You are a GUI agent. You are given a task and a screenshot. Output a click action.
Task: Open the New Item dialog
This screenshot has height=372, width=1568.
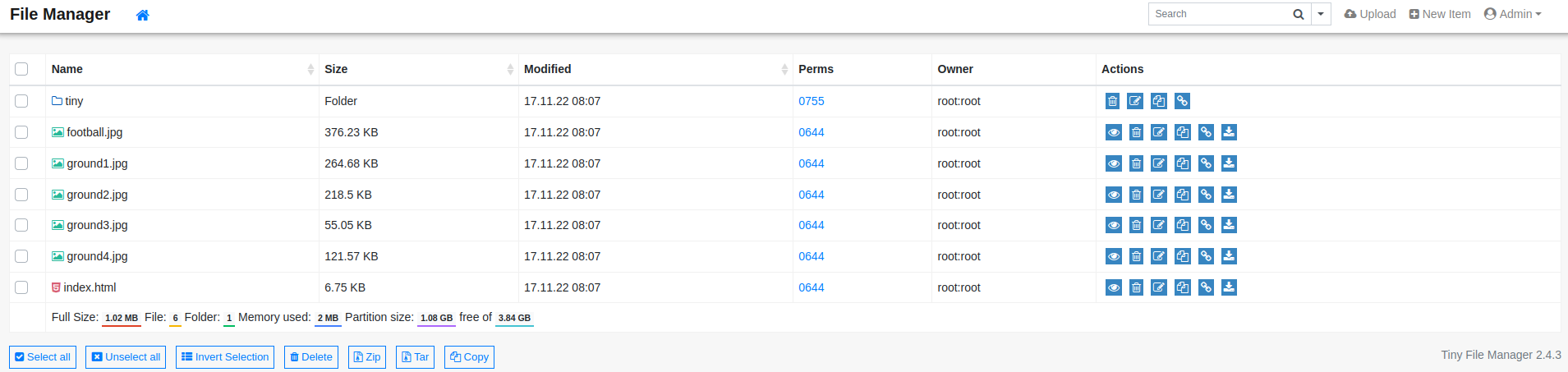click(1439, 14)
